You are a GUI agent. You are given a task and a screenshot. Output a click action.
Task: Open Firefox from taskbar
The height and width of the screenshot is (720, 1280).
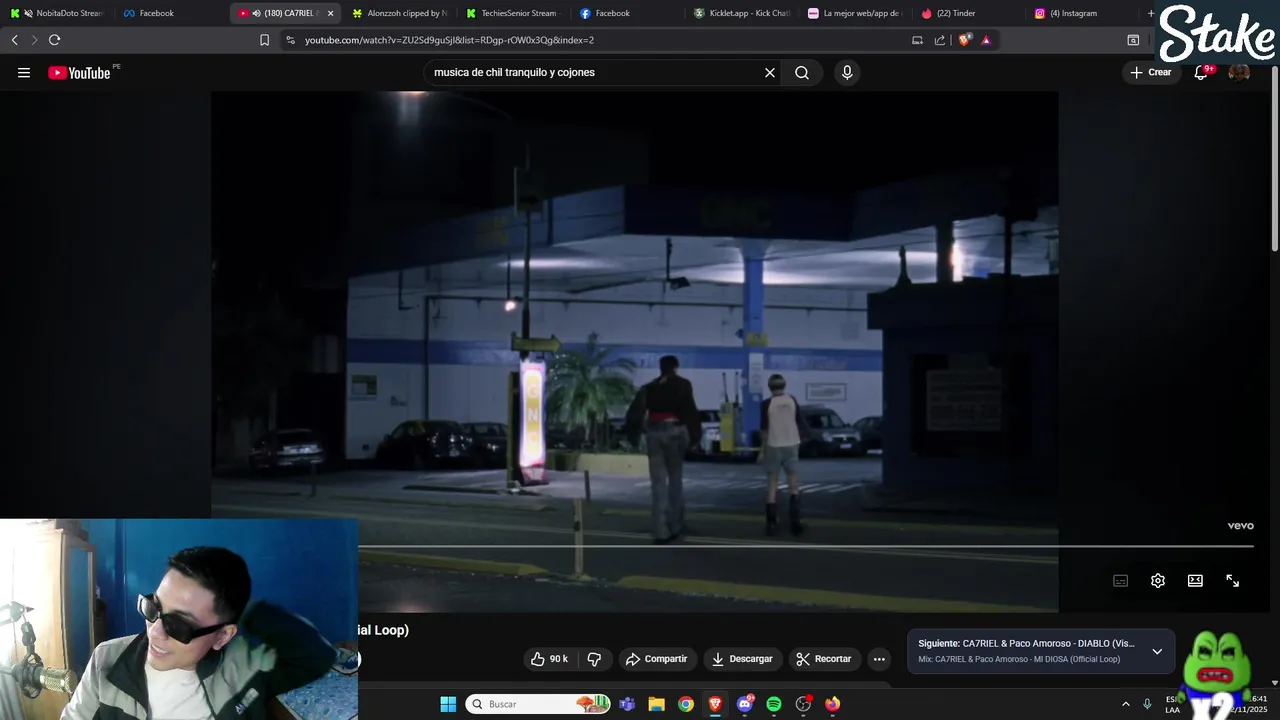[833, 704]
